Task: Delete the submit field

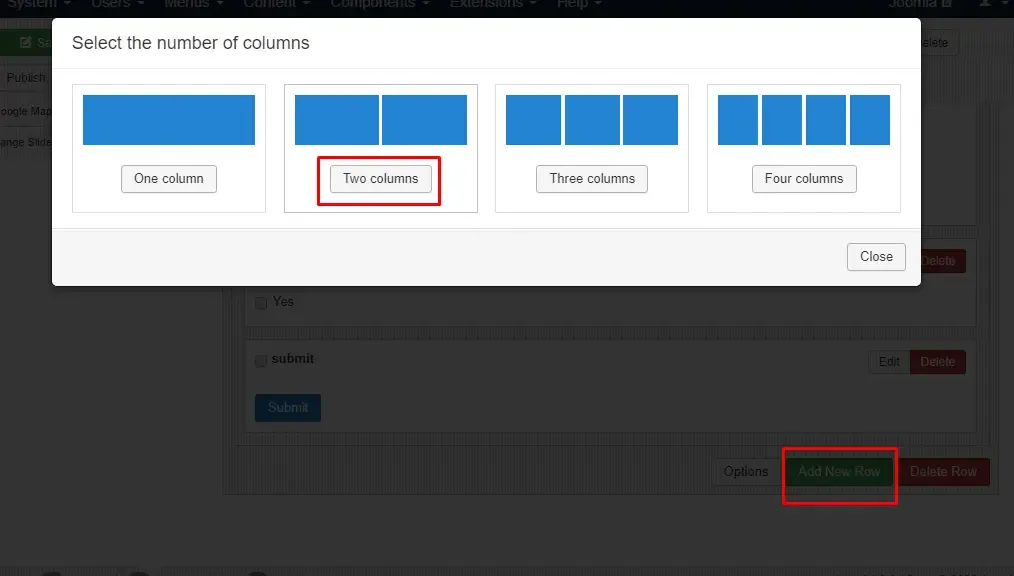Action: pos(938,361)
